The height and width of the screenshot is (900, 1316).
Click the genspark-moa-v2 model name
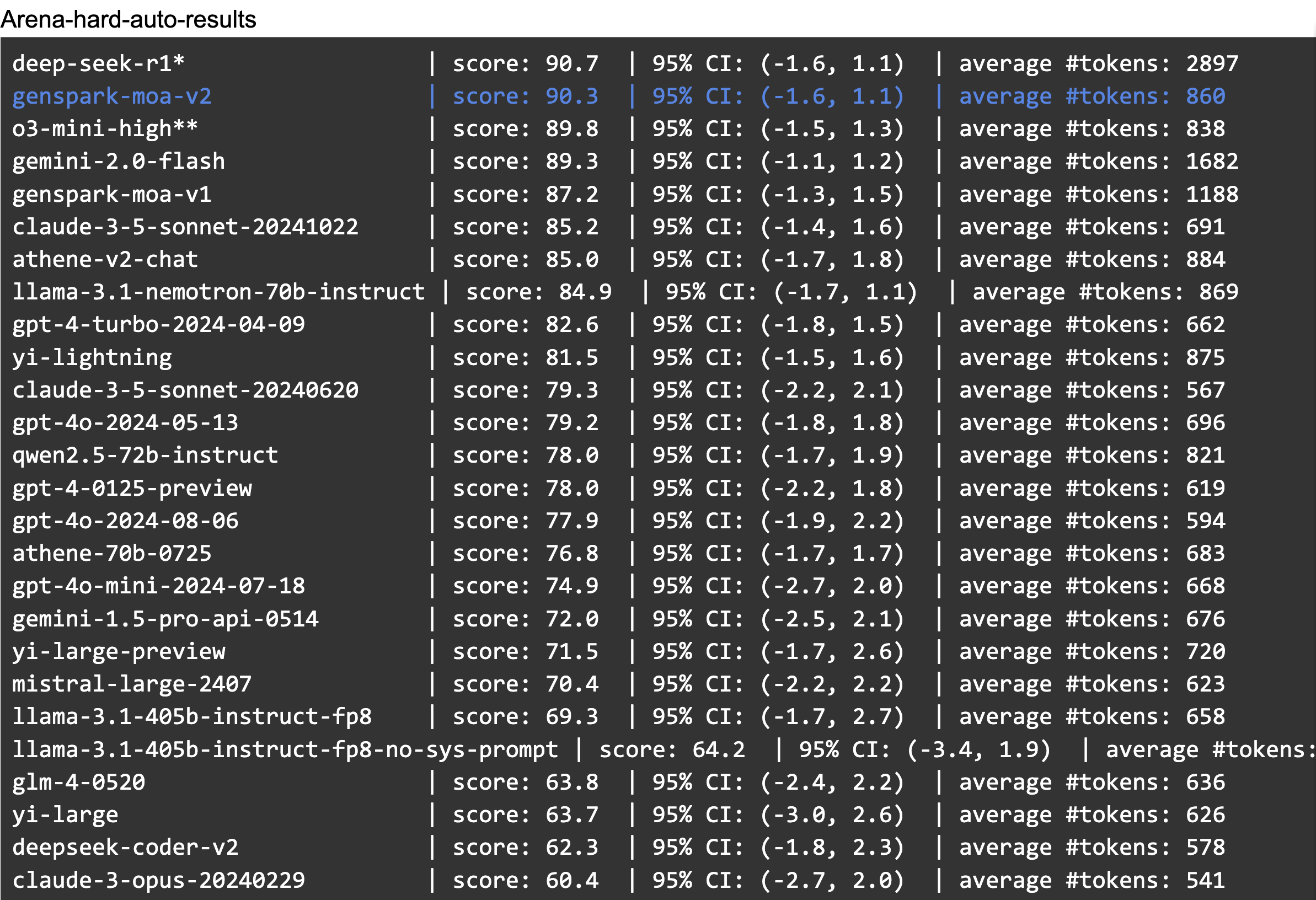pos(112,96)
